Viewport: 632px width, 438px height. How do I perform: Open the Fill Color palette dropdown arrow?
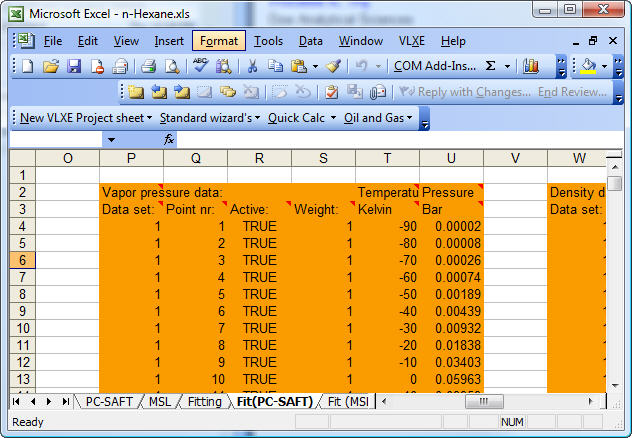(604, 66)
